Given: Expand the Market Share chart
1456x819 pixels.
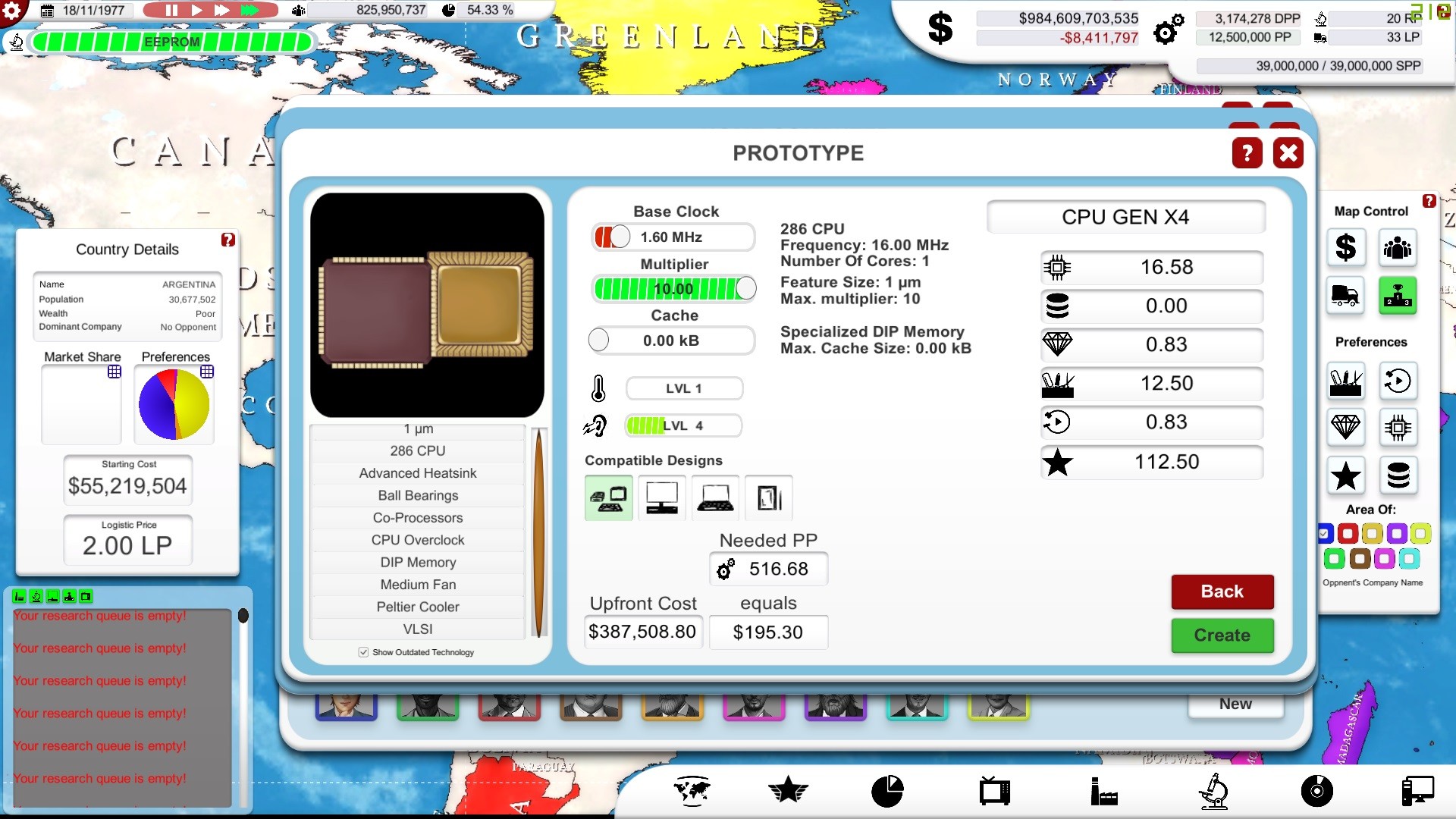Looking at the screenshot, I should (x=115, y=372).
